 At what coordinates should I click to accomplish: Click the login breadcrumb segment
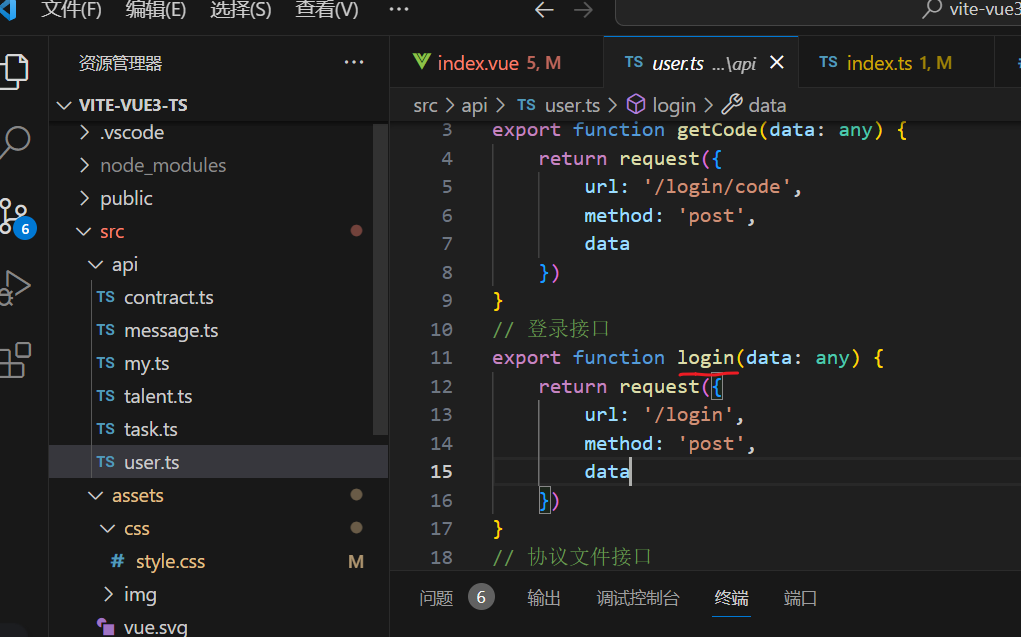point(673,105)
